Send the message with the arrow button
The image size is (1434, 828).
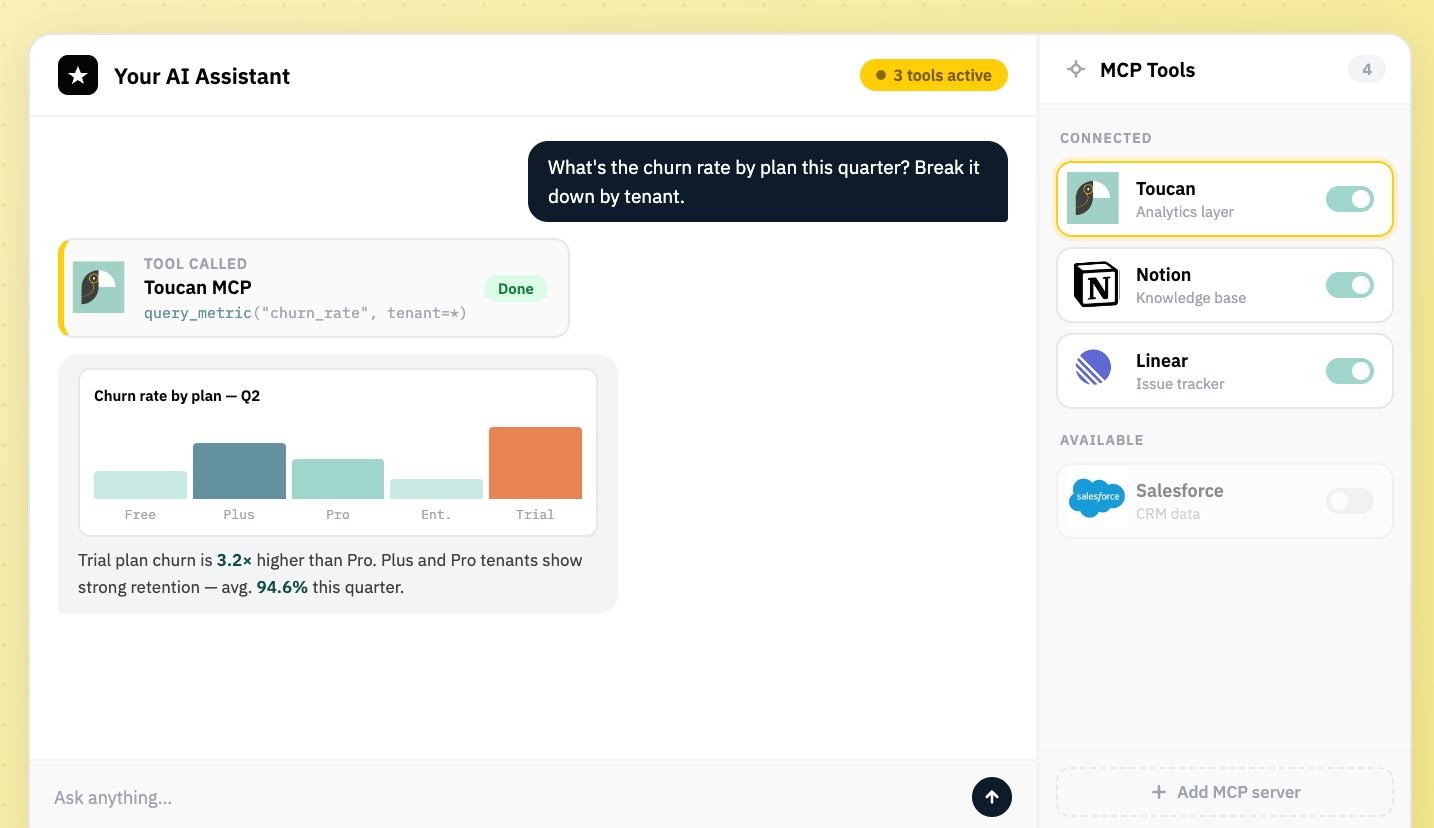(992, 797)
